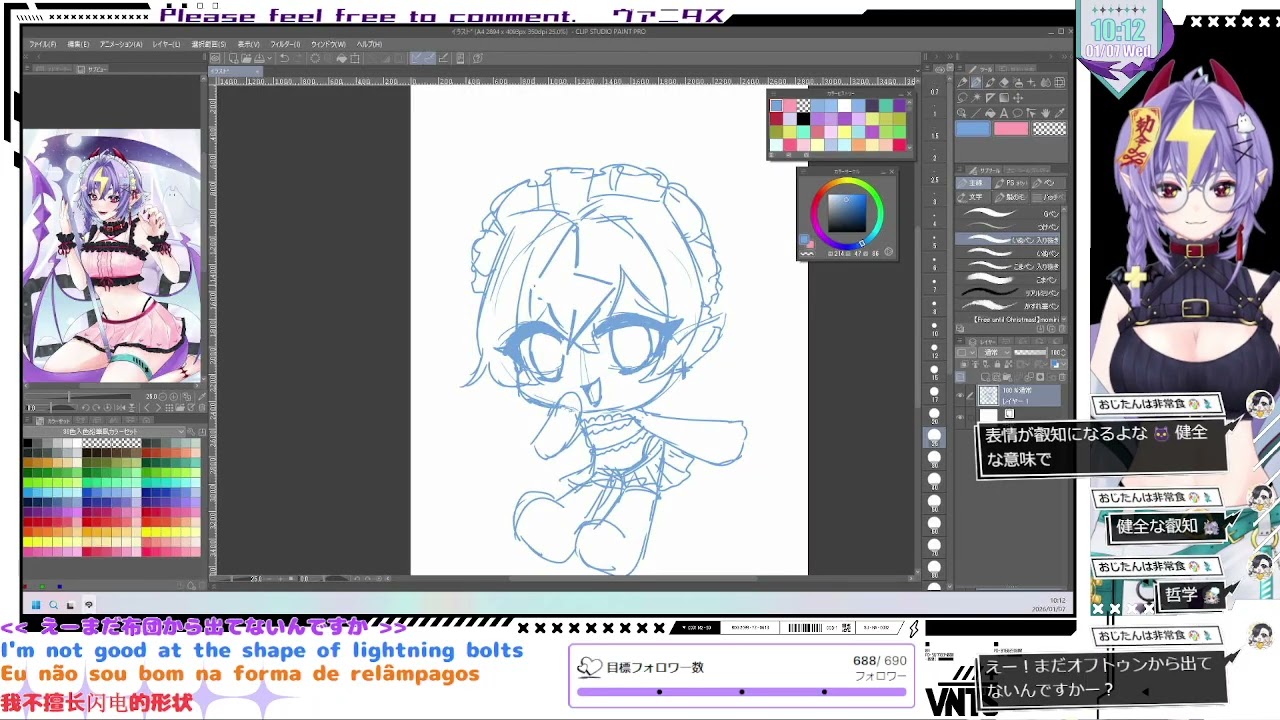This screenshot has width=1280, height=720.
Task: Click the layer opacity slider
Action: point(1030,353)
